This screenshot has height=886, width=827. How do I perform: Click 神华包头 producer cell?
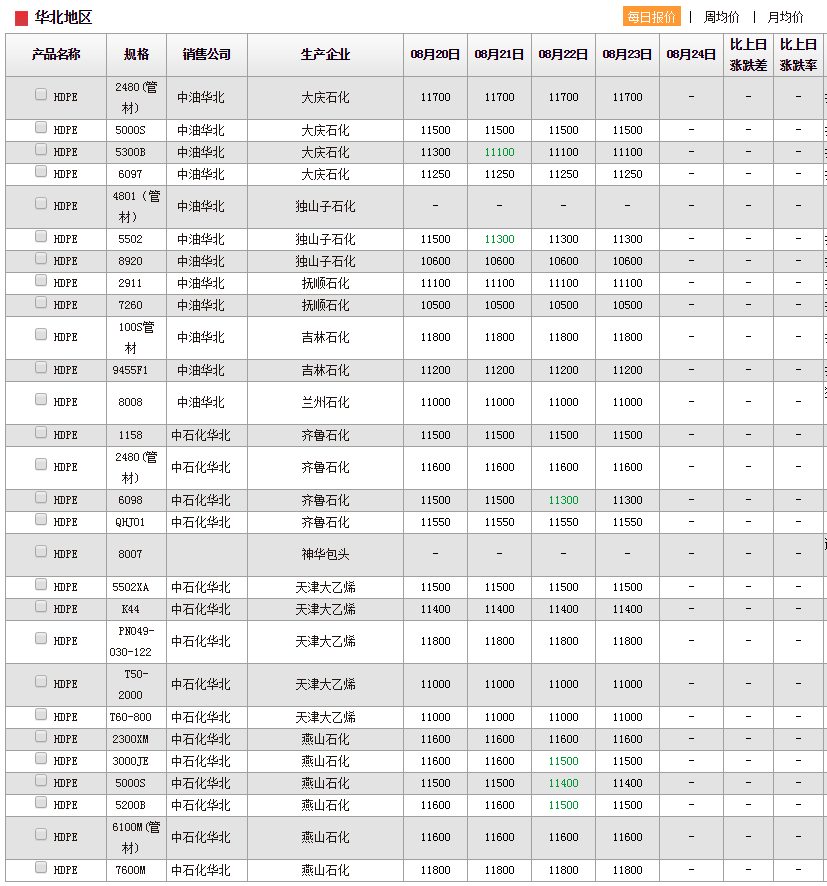click(325, 555)
